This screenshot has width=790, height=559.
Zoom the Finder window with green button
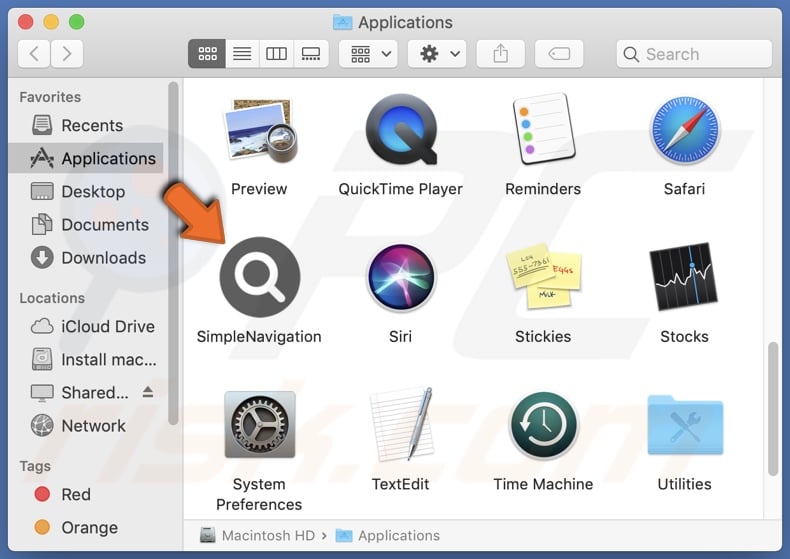pos(77,22)
